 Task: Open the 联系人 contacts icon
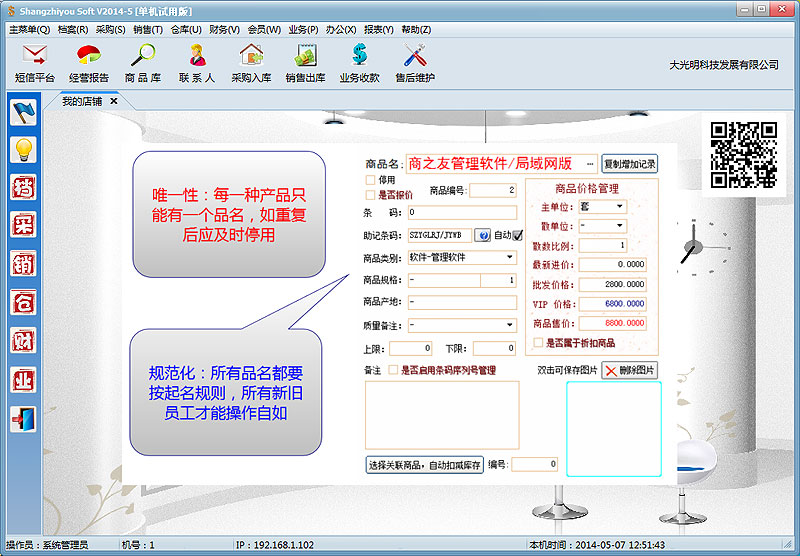pyautogui.click(x=197, y=63)
